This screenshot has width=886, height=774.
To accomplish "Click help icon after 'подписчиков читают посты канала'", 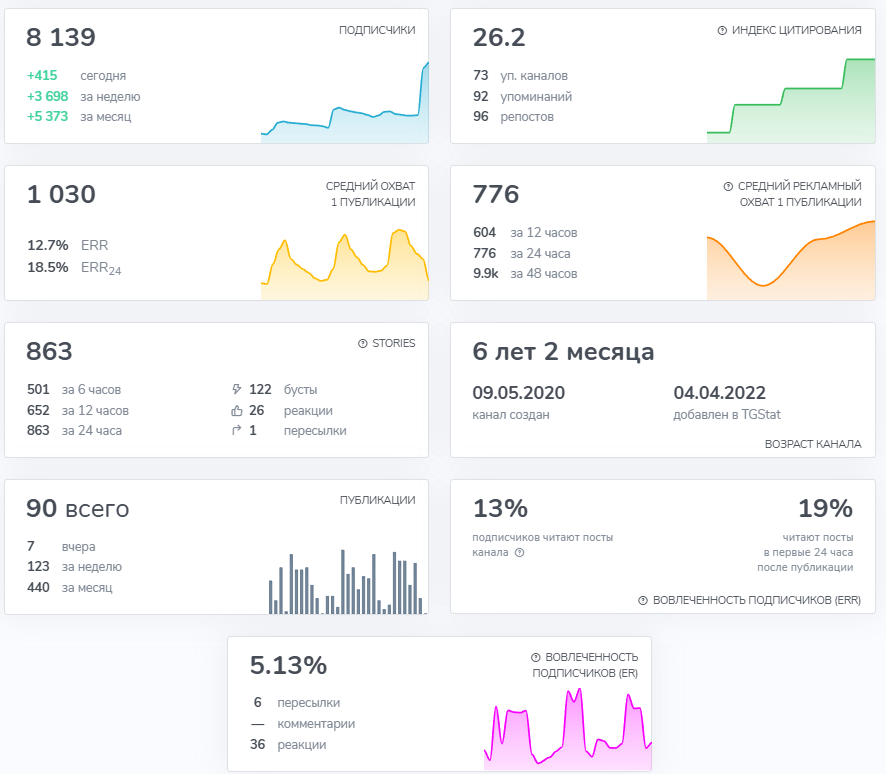I will pos(519,553).
